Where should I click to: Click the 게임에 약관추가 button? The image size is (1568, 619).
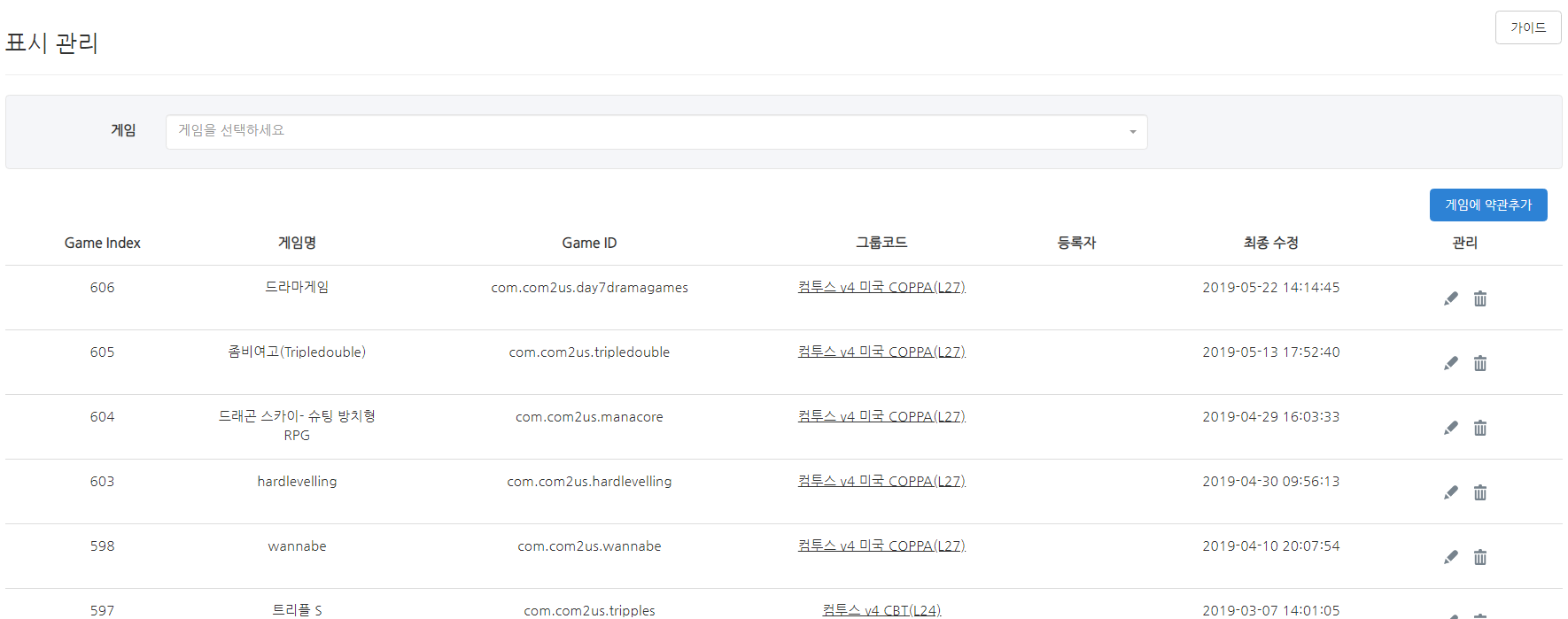pyautogui.click(x=1488, y=205)
